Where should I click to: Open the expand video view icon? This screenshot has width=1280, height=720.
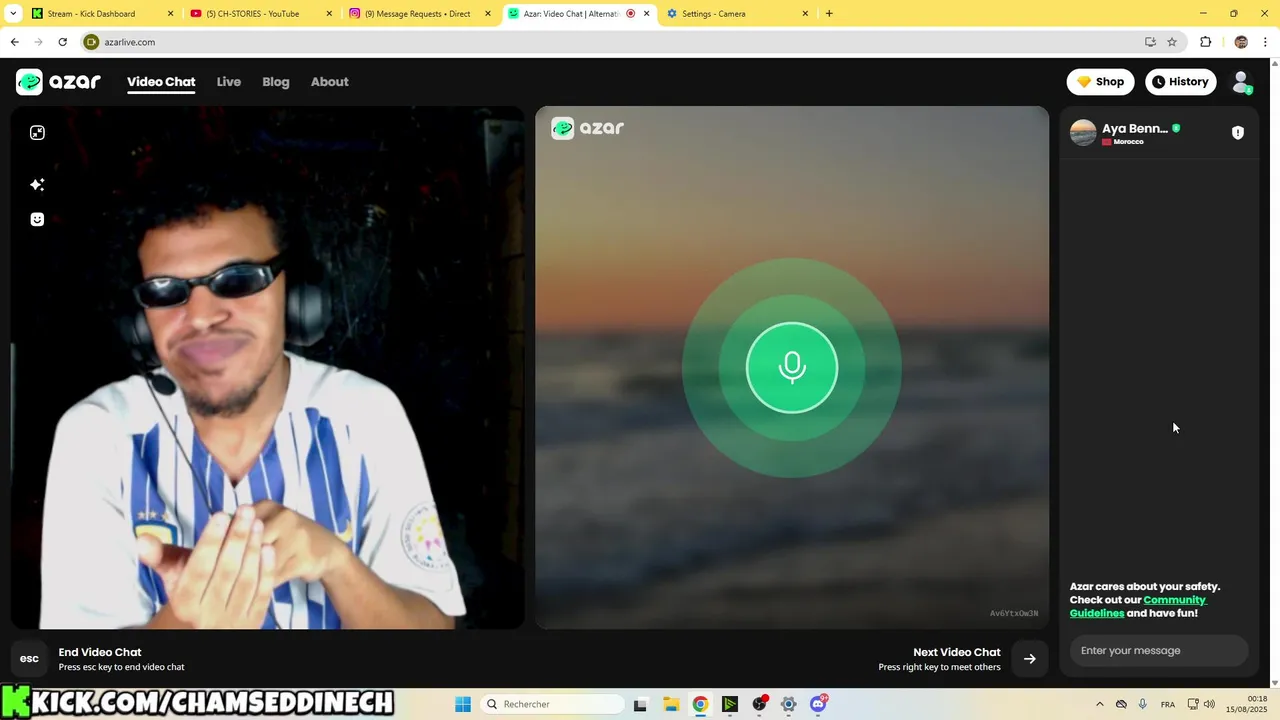[x=37, y=133]
